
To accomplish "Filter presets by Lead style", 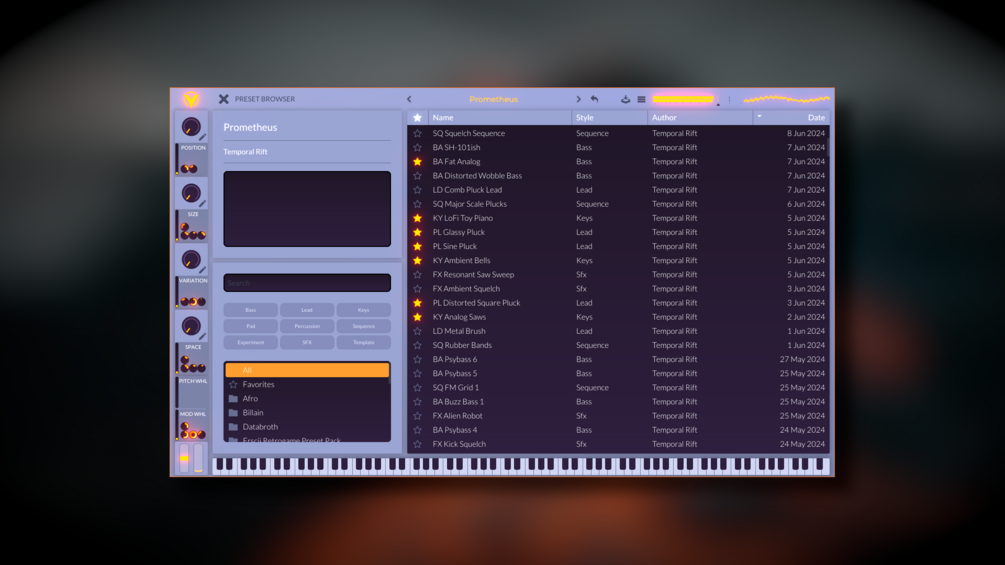I will [307, 310].
